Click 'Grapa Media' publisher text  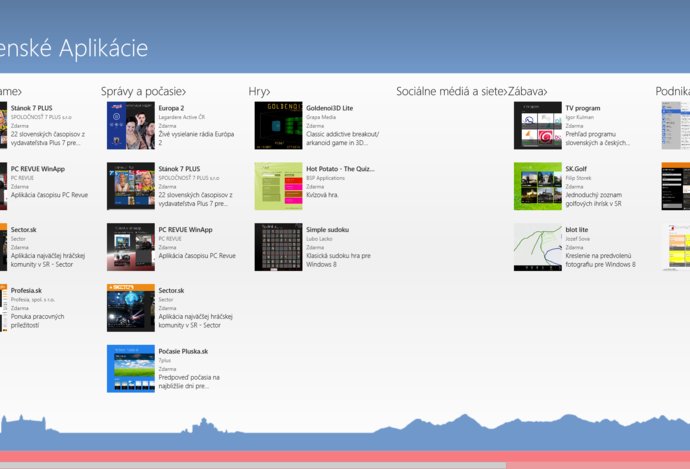point(321,117)
